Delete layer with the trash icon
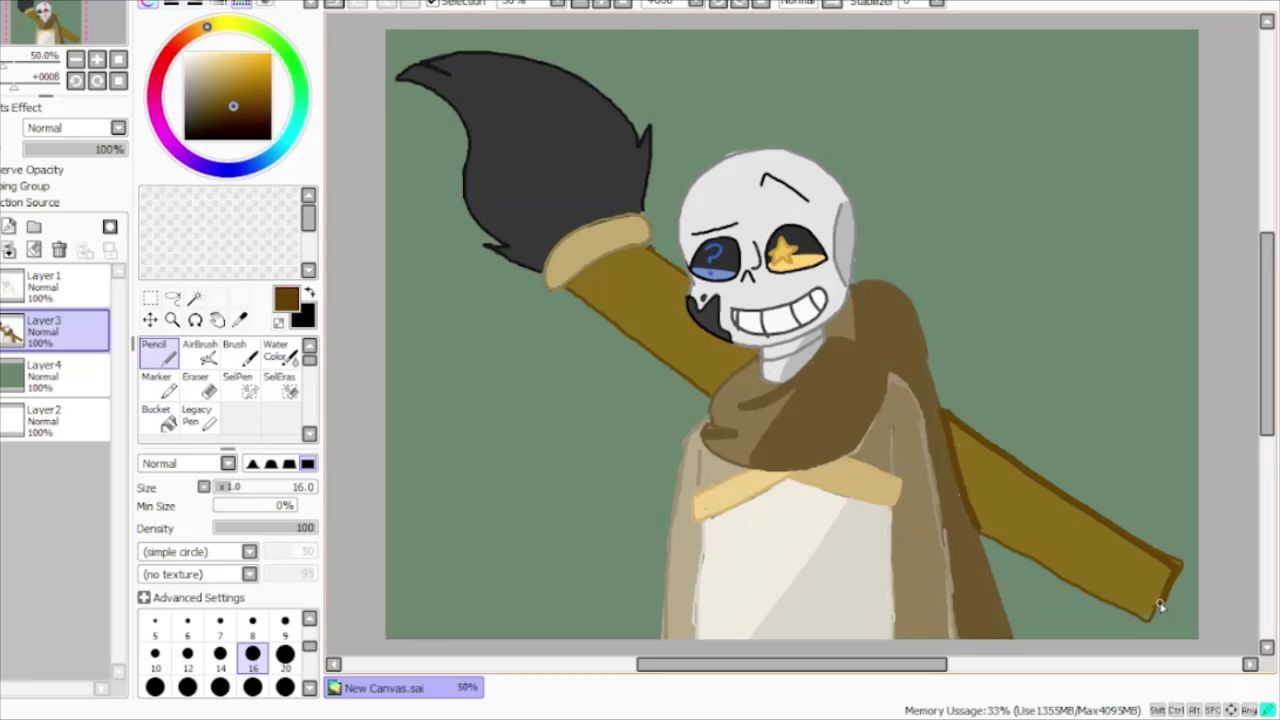Screen dimensions: 1280x720 [59, 250]
